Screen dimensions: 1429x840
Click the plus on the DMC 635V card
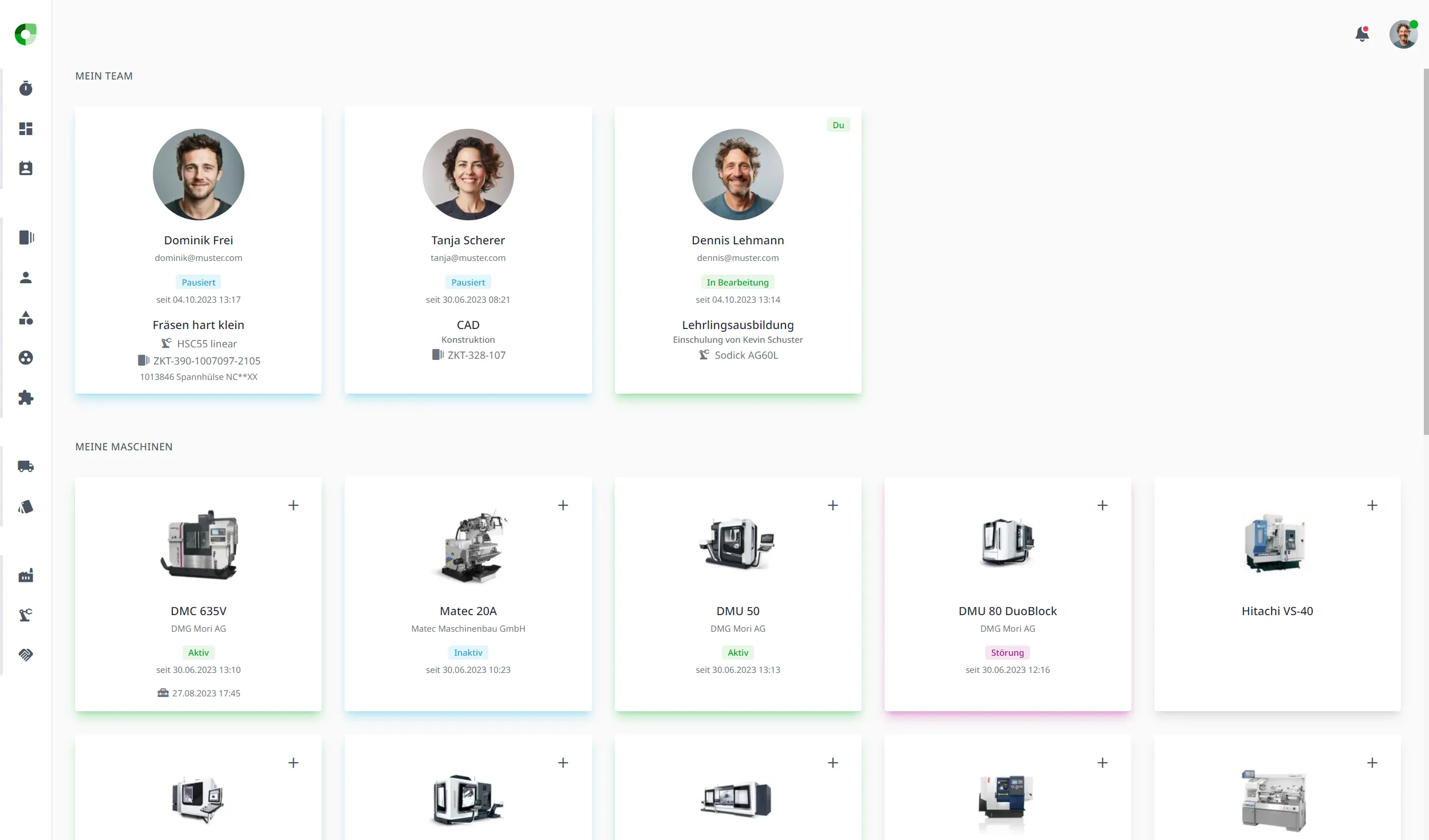coord(293,505)
